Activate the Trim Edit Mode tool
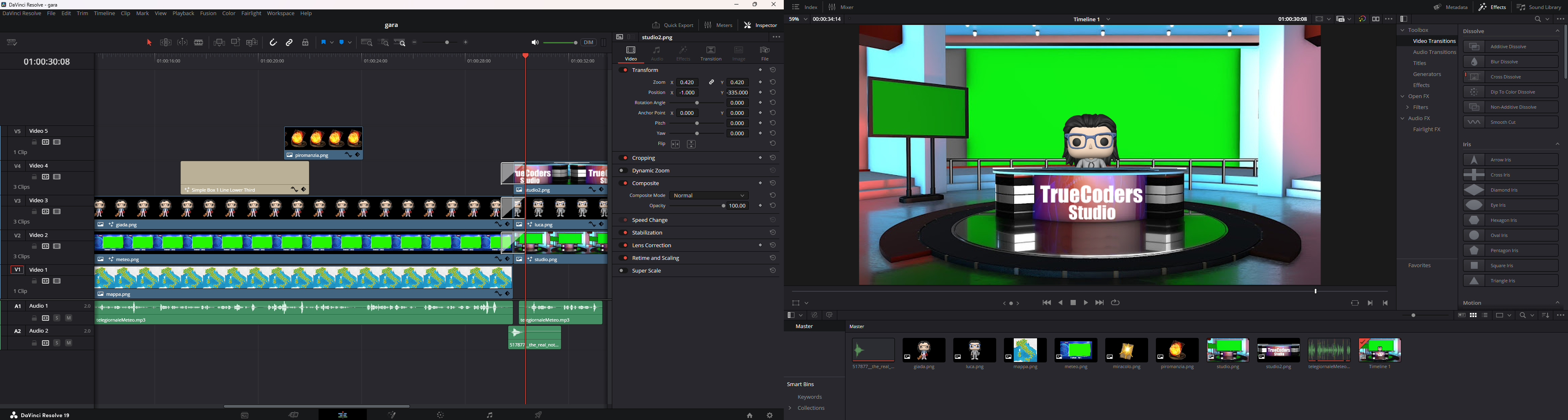 click(x=165, y=42)
